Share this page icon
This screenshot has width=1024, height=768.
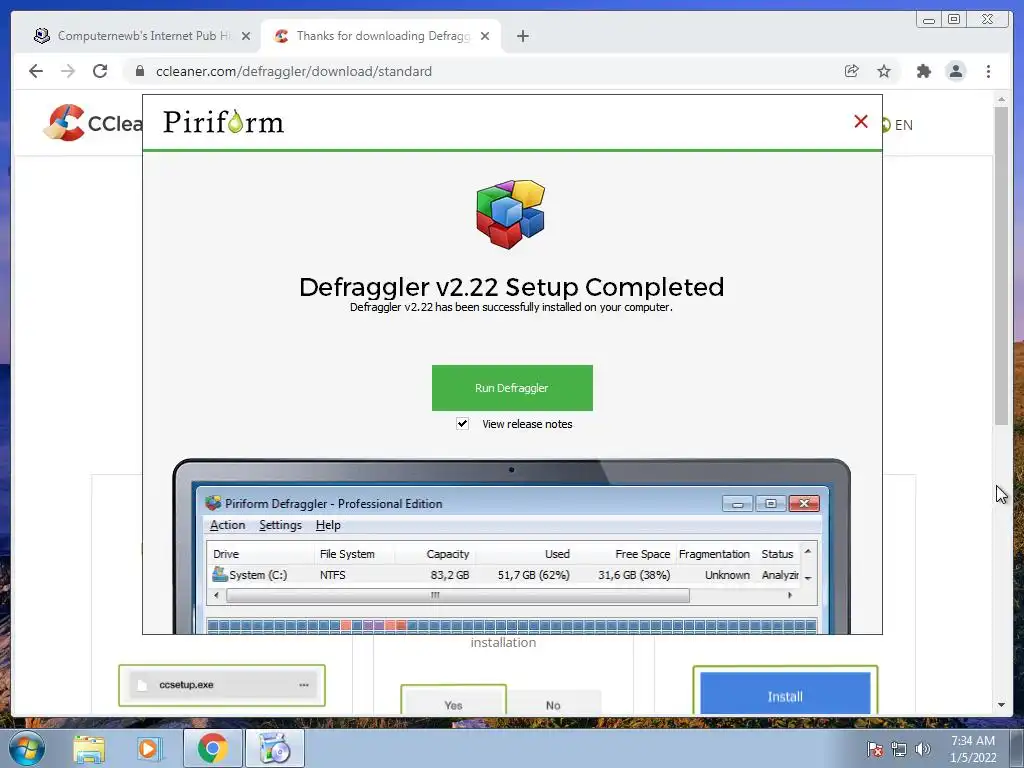[852, 71]
